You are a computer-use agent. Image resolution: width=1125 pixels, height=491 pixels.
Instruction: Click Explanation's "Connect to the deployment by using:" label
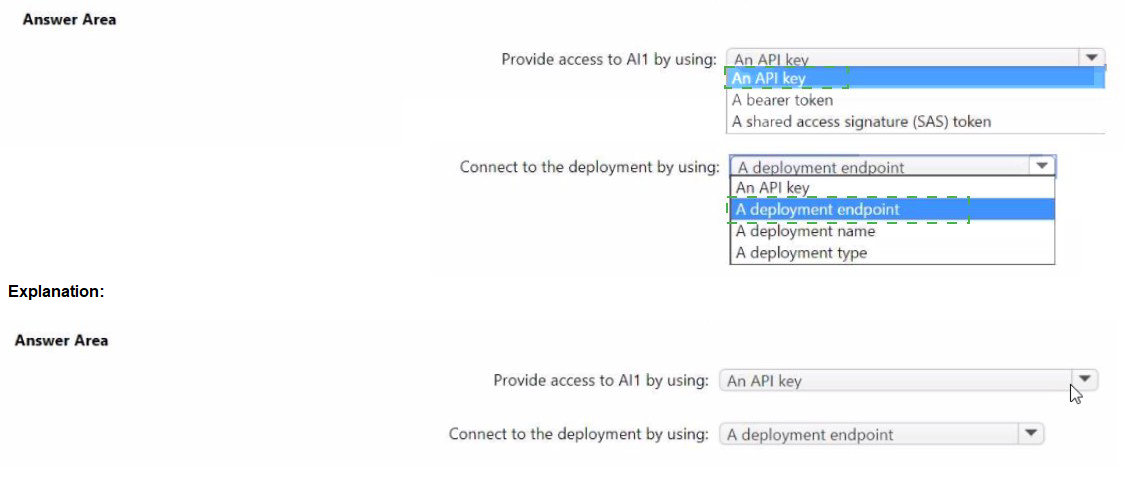click(x=579, y=434)
